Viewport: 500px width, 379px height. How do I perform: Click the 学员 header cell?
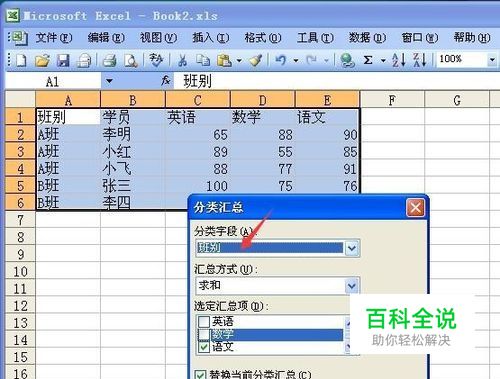133,117
